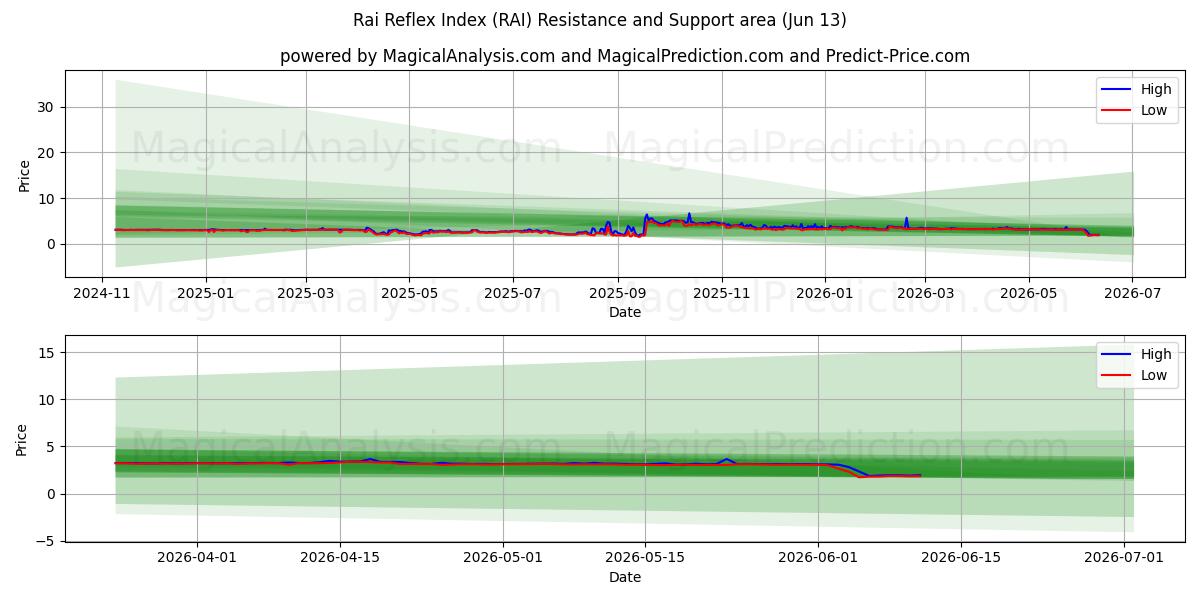The image size is (1200, 600).
Task: Click the 'Date' axis label under bottom chart
Action: point(625,578)
